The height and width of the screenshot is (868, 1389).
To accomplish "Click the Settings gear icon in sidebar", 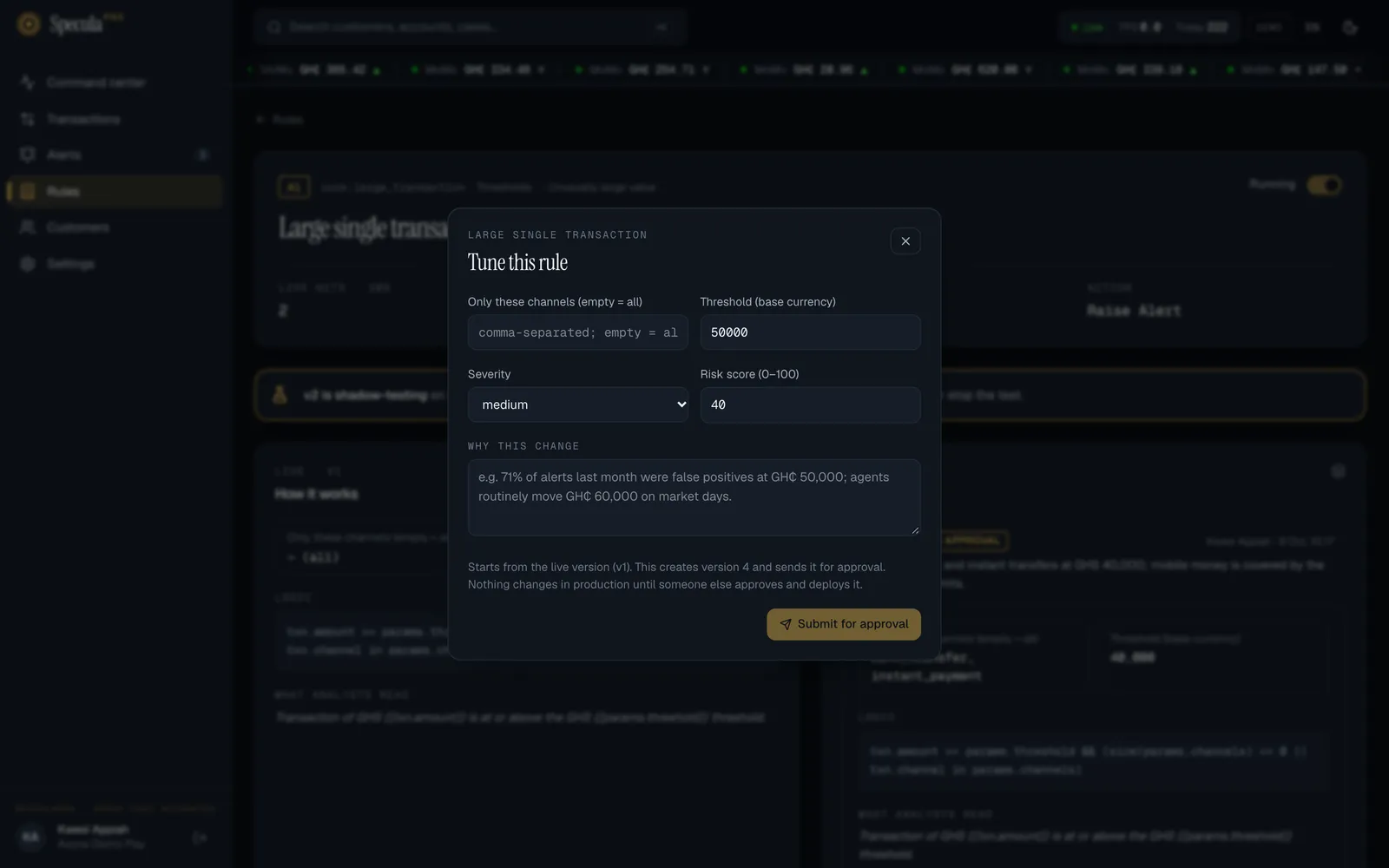I will 28,264.
